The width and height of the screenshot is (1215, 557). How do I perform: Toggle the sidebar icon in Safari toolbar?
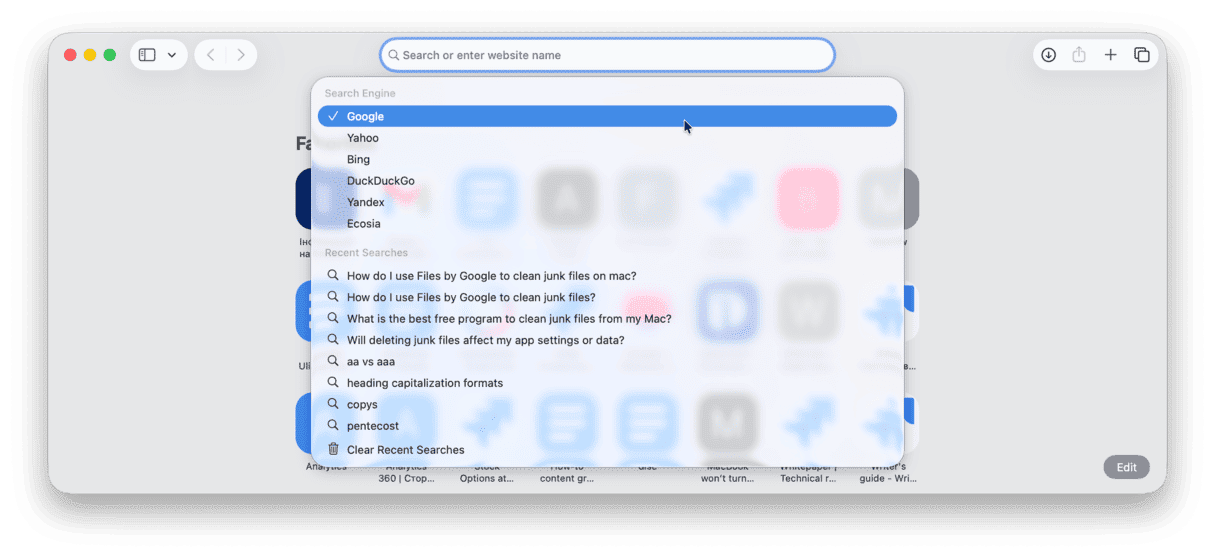147,55
